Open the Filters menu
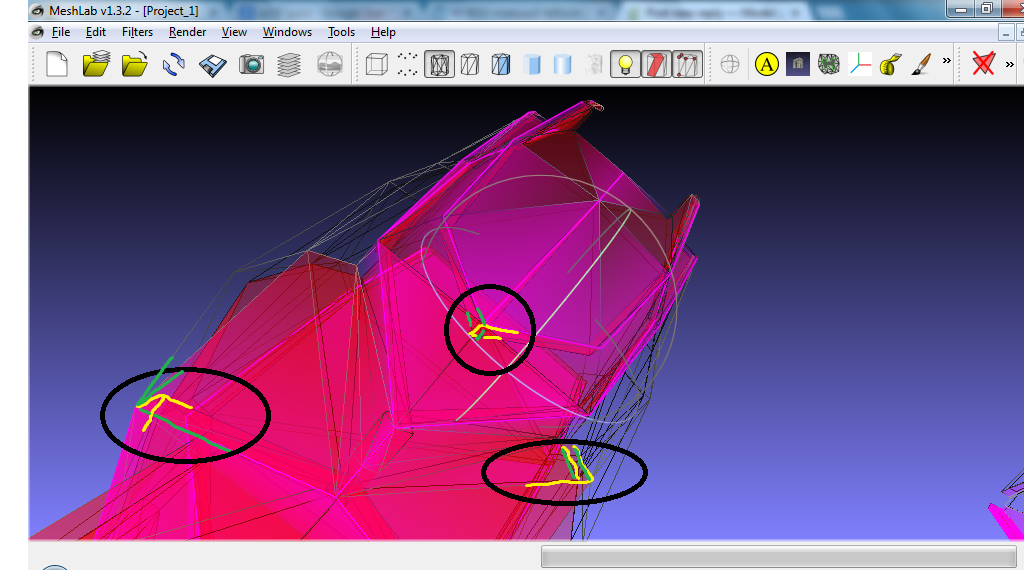Screen dimensions: 1024x570 (137, 32)
